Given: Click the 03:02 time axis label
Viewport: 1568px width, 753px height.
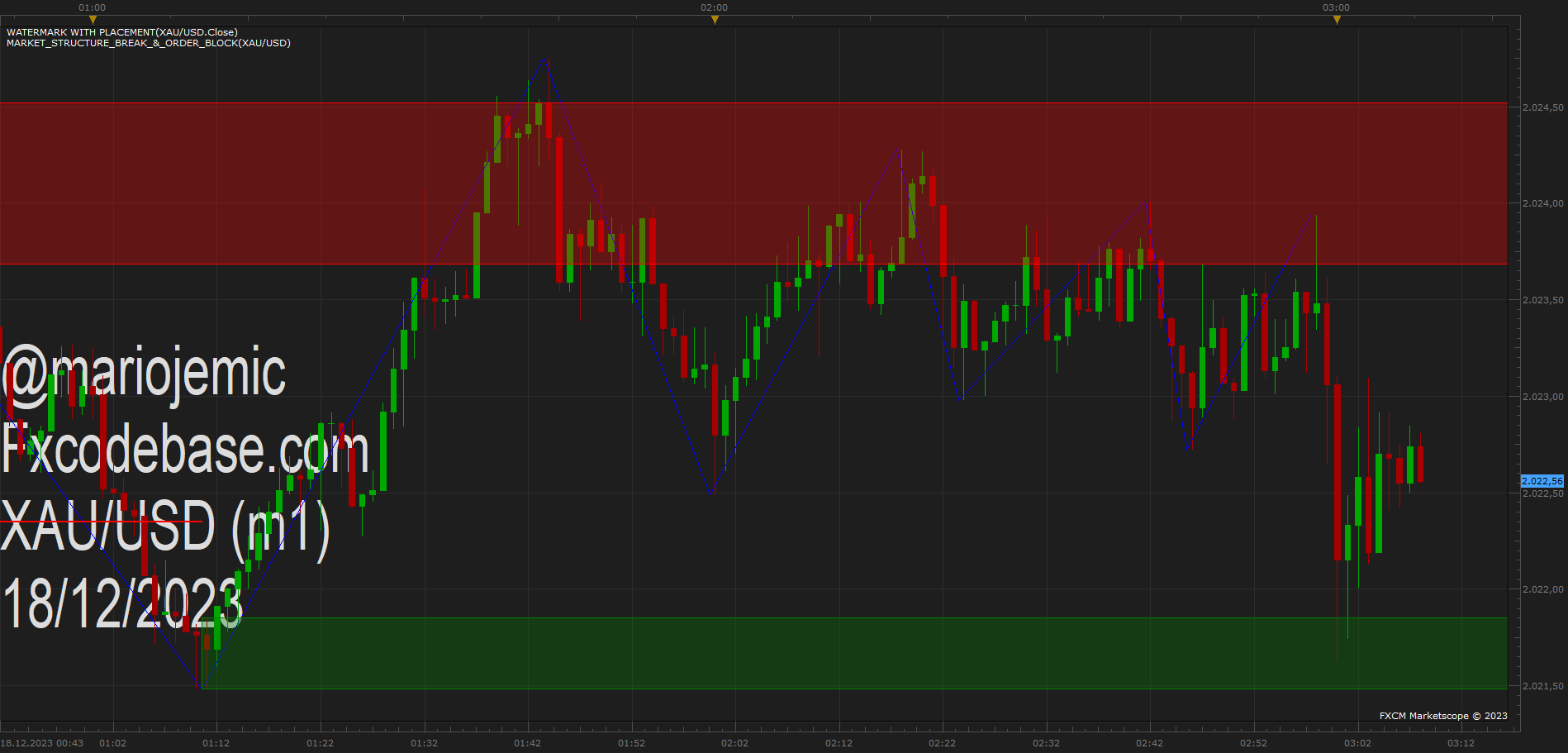Looking at the screenshot, I should point(1357,743).
